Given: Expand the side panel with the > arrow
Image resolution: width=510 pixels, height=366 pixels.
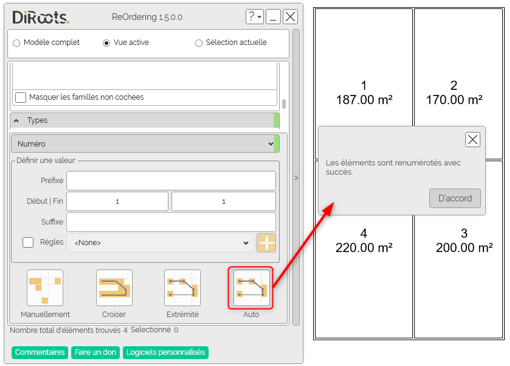Looking at the screenshot, I should [296, 178].
